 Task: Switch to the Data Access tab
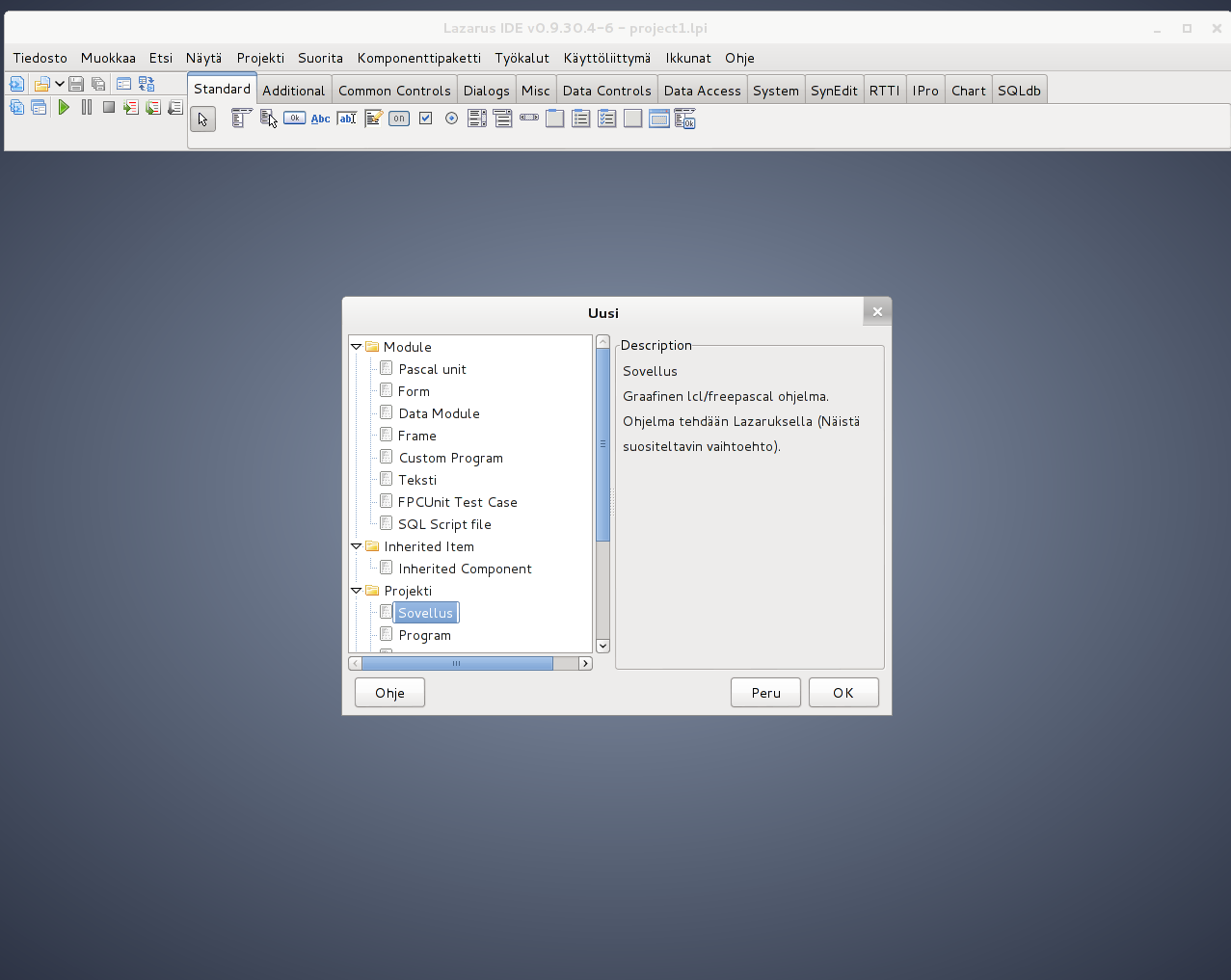tap(703, 91)
